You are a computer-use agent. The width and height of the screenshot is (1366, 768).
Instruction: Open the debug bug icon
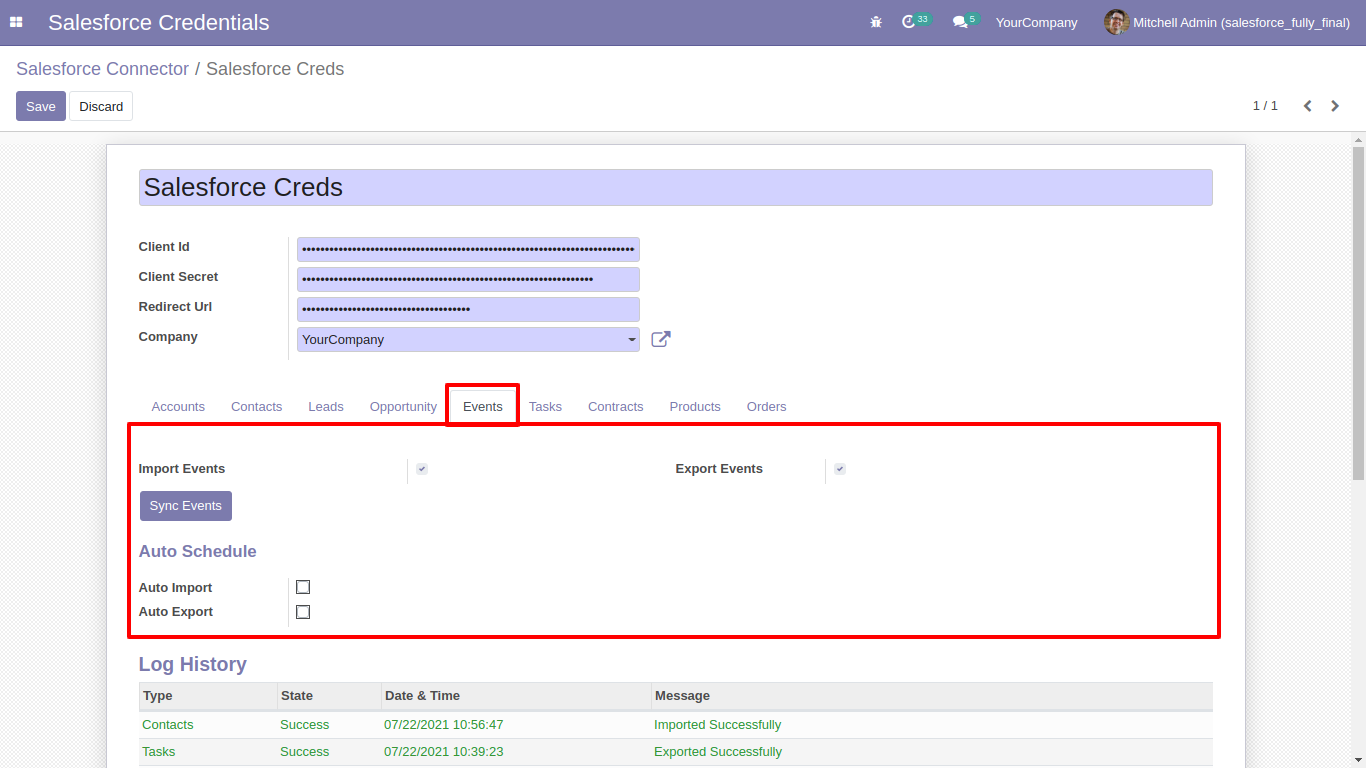coord(876,22)
